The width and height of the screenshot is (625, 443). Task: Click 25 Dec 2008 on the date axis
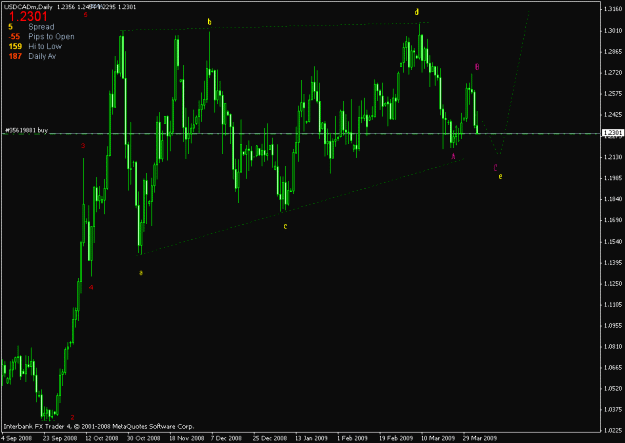coord(270,438)
